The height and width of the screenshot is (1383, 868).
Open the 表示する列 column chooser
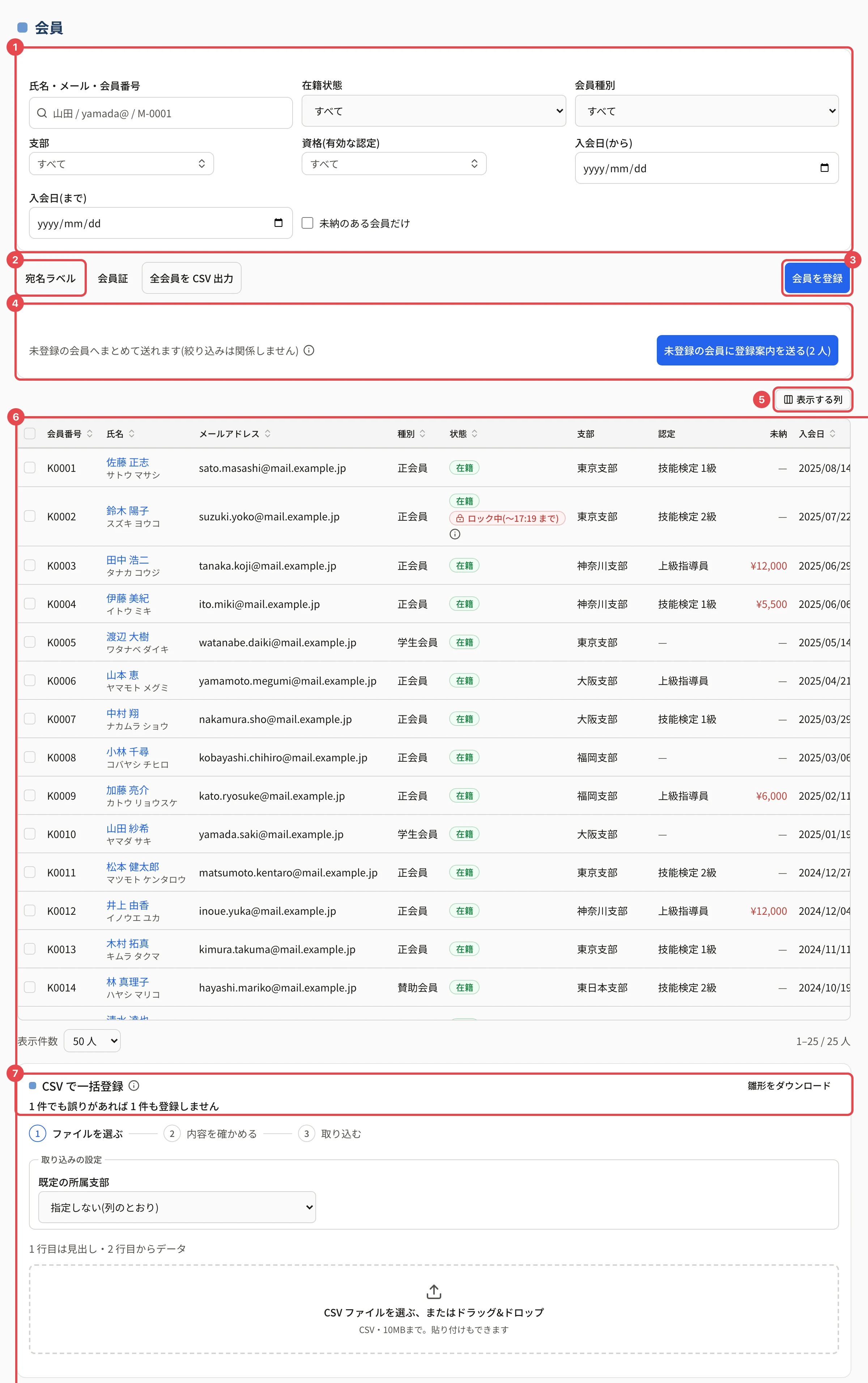pyautogui.click(x=813, y=399)
